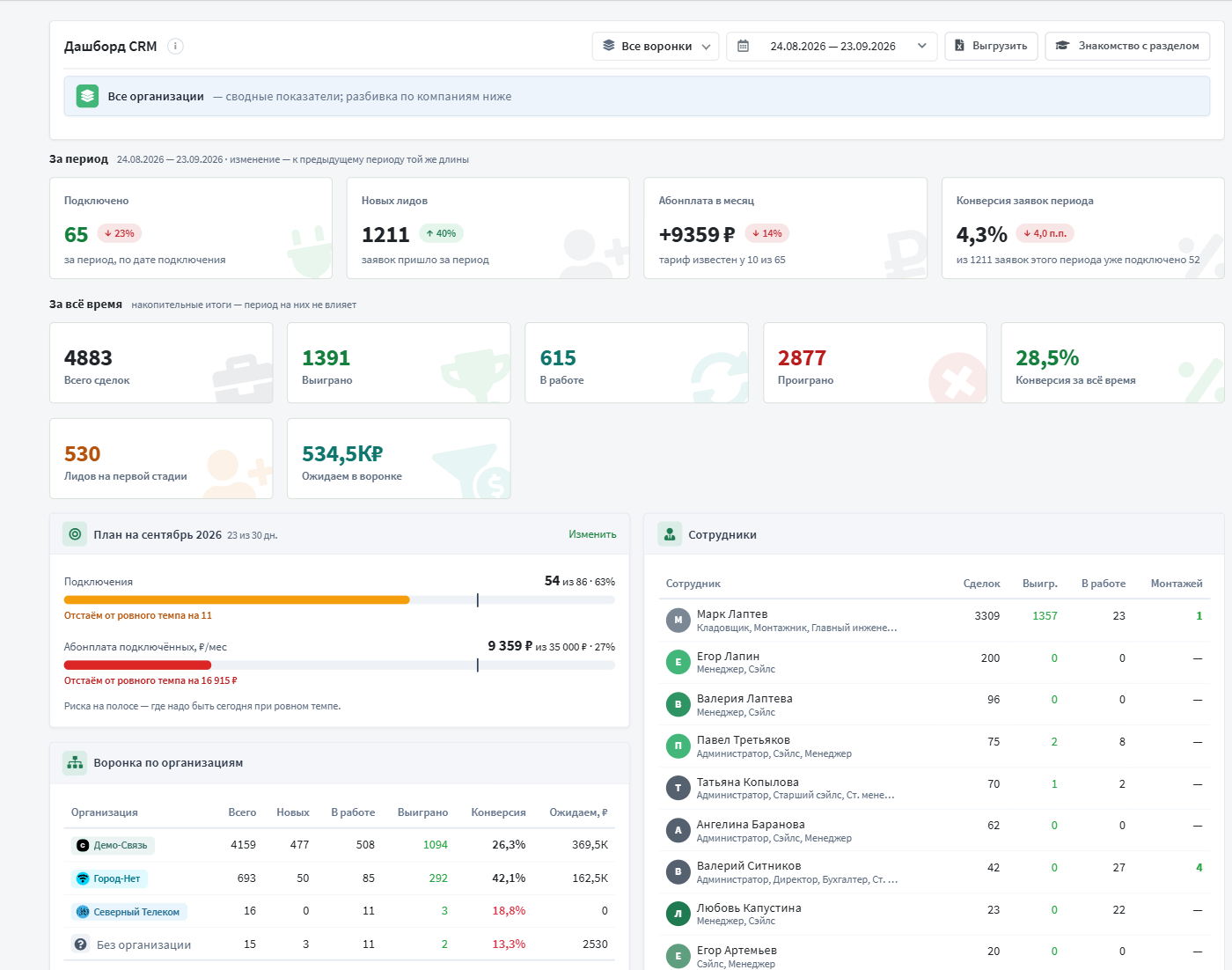
Task: Click Марк Лаптев's avatar
Action: 678,620
